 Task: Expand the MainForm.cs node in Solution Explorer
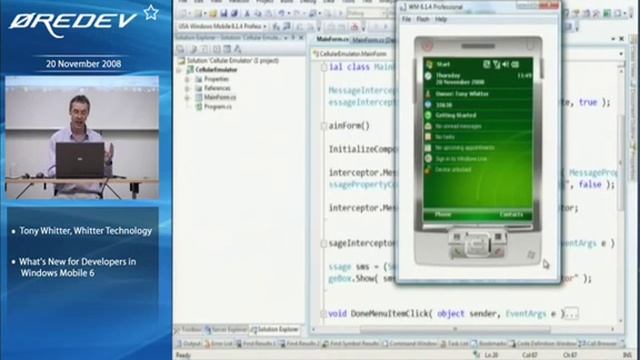point(187,98)
